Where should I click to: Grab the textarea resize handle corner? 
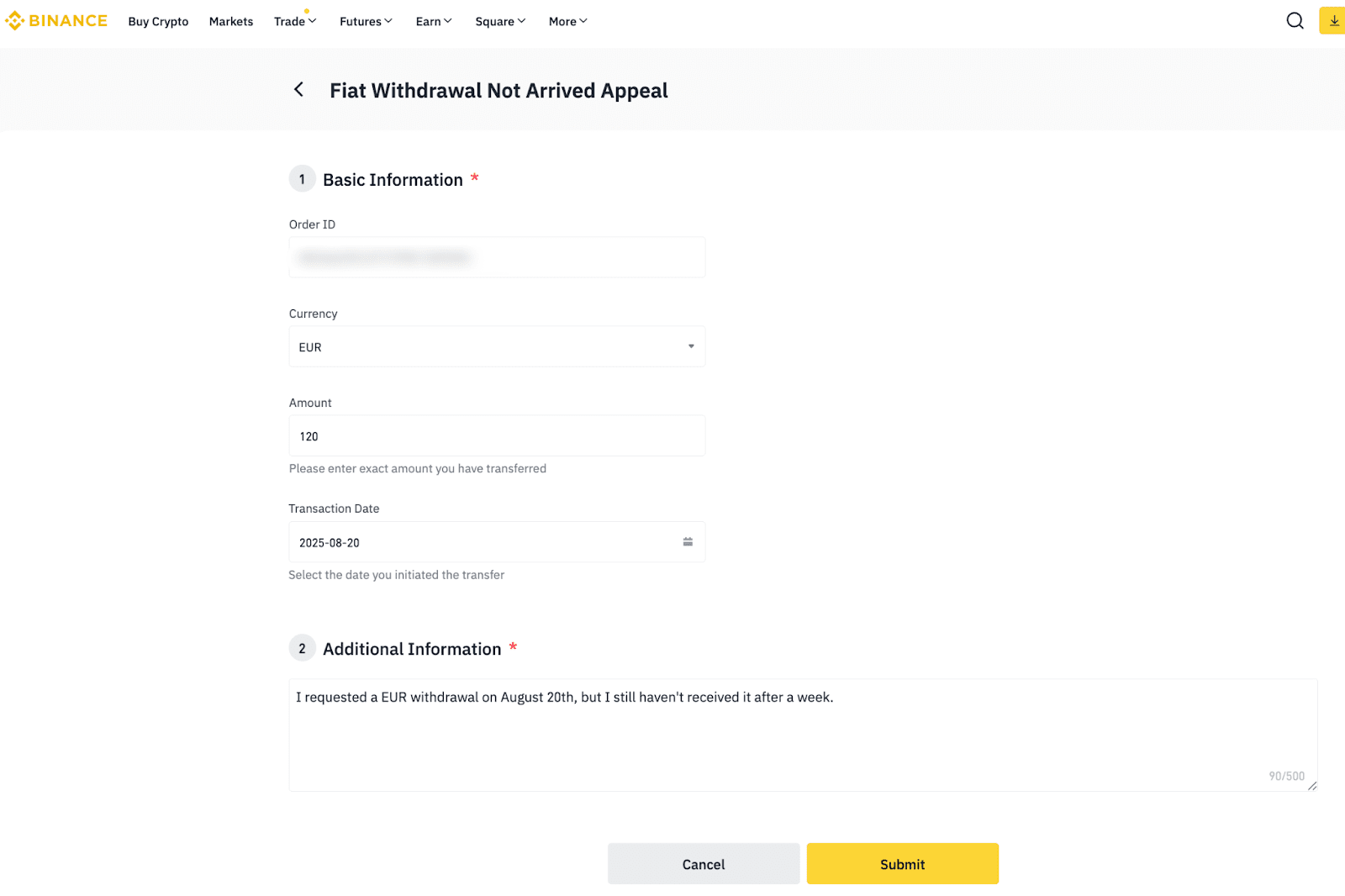(1311, 786)
